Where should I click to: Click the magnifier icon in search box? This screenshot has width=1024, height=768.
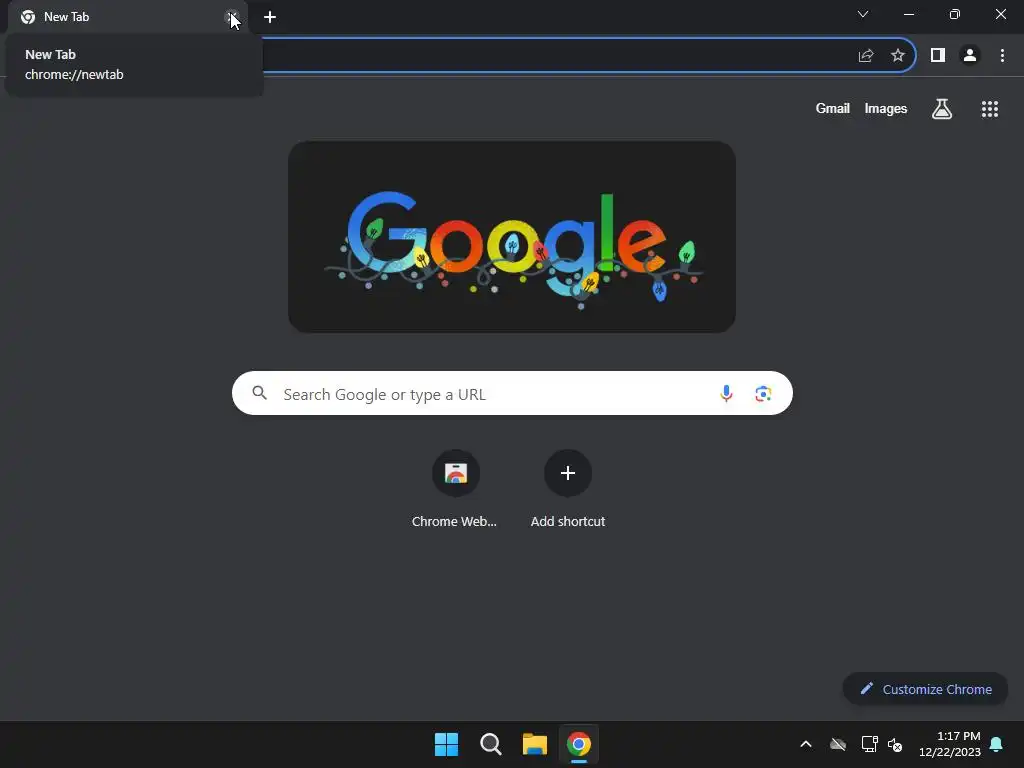[x=260, y=393]
